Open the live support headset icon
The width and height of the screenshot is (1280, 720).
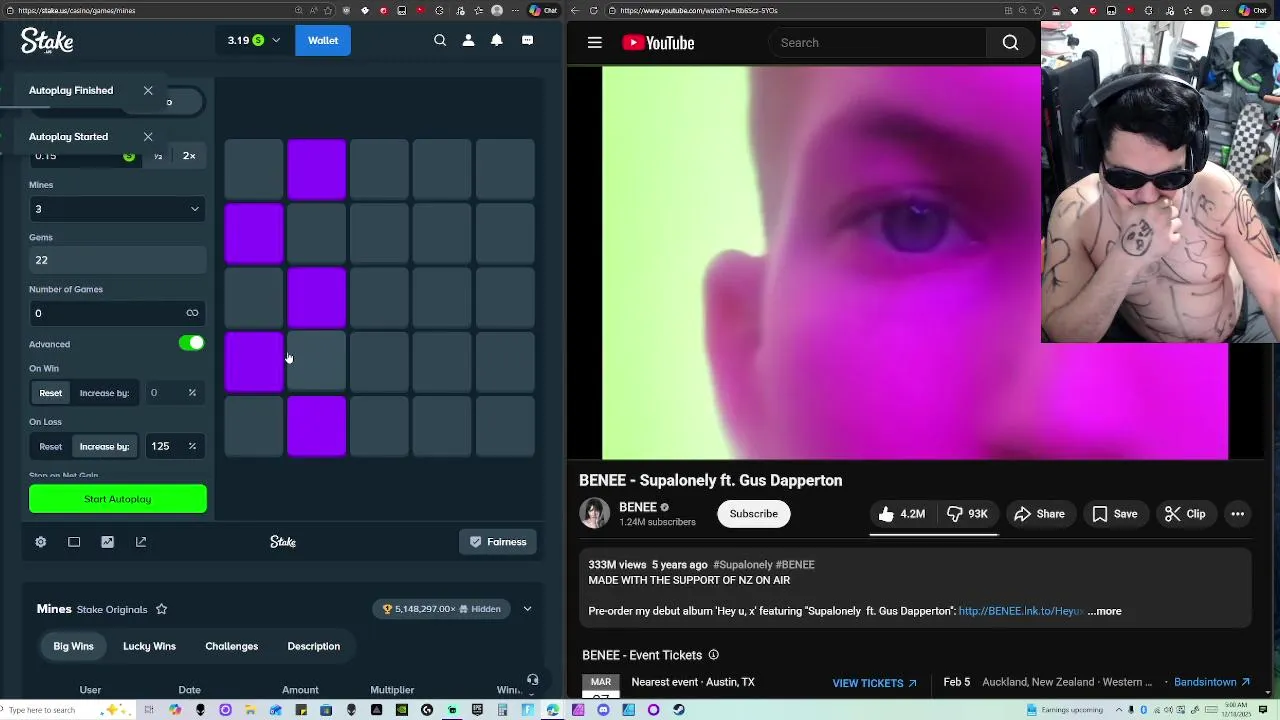532,680
